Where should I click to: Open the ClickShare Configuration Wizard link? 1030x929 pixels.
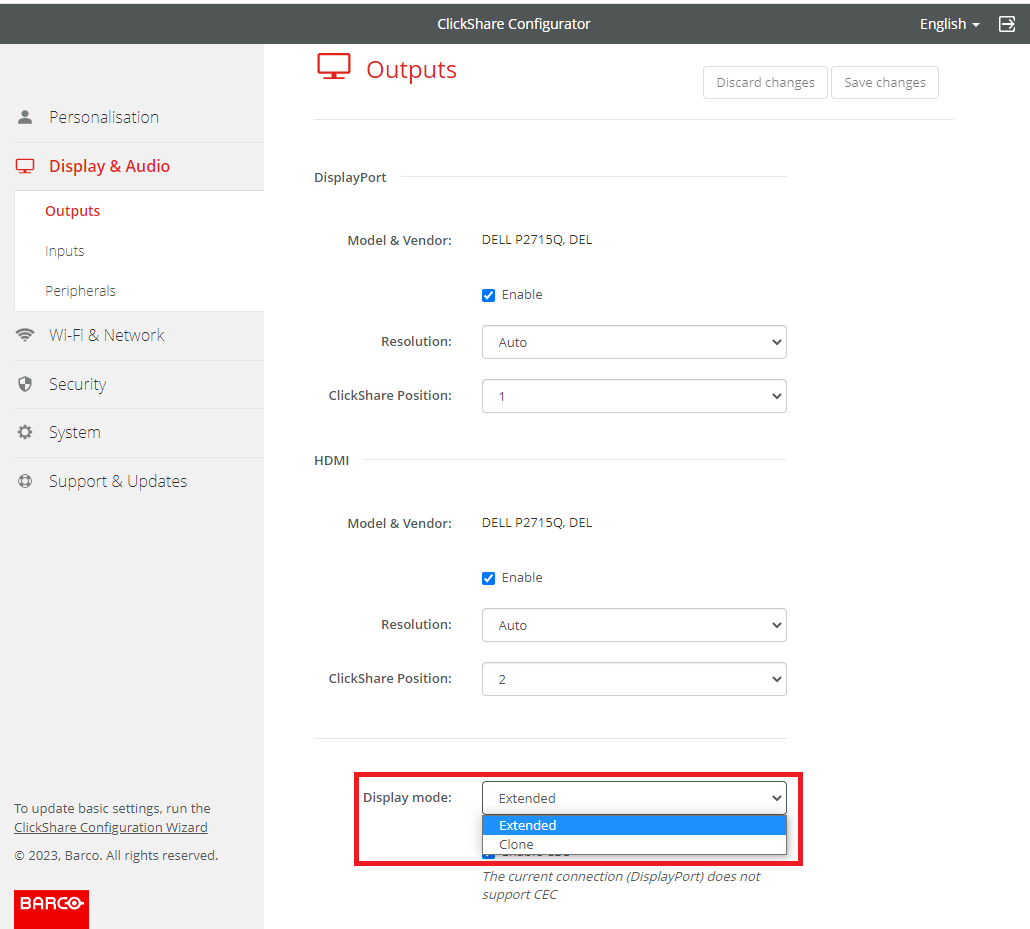[111, 827]
